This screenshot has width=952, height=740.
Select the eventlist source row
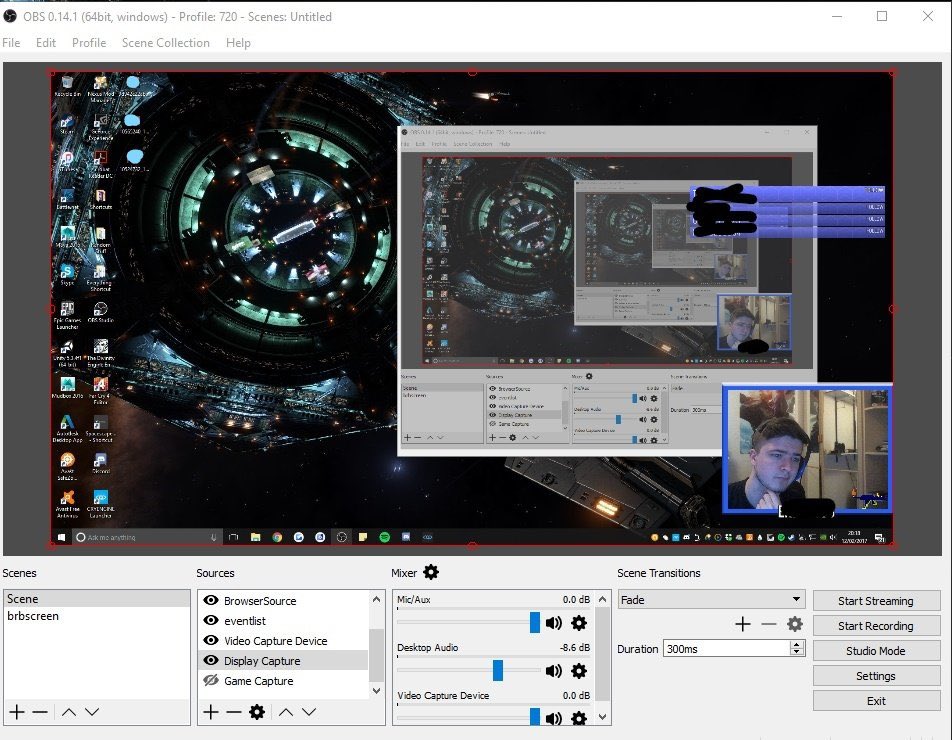(283, 620)
